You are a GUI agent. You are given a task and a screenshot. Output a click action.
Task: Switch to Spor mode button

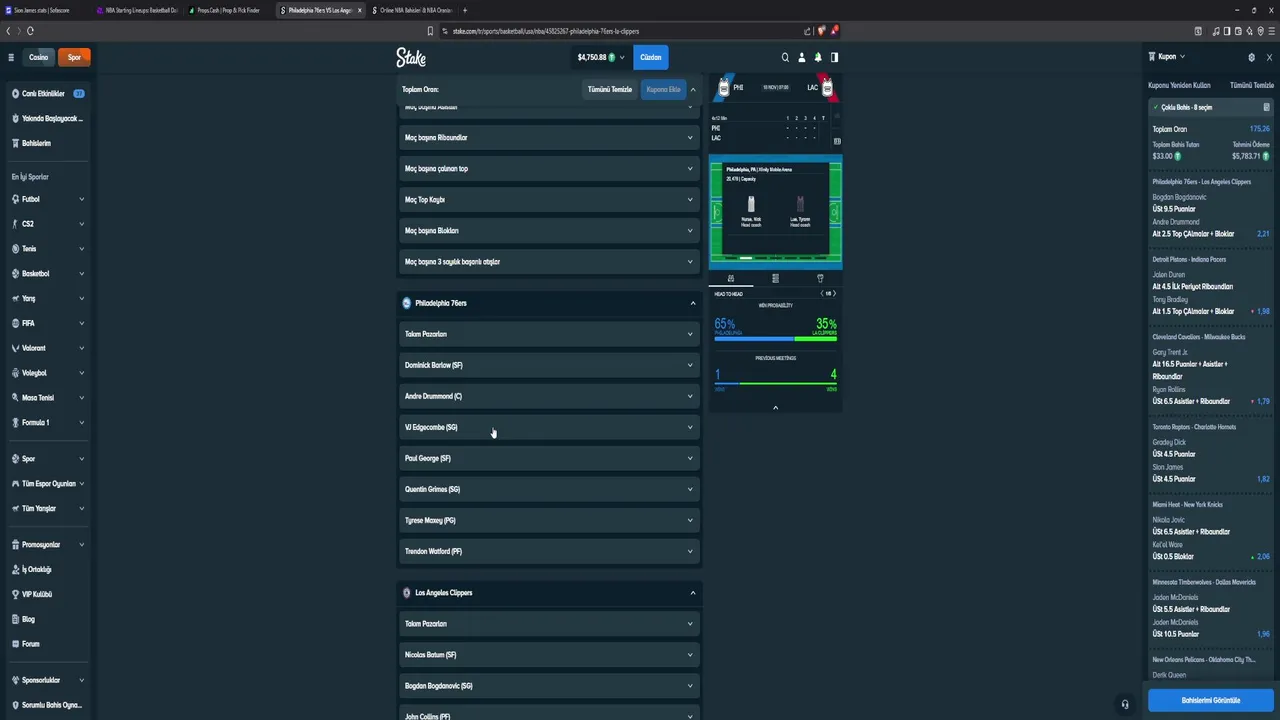click(x=74, y=57)
